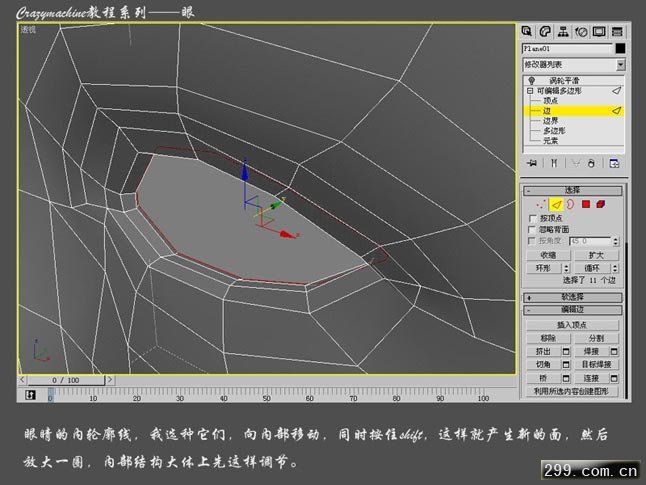This screenshot has width=646, height=485.
Task: Open the 切角 chamfer settings box
Action: pyautogui.click(x=566, y=365)
